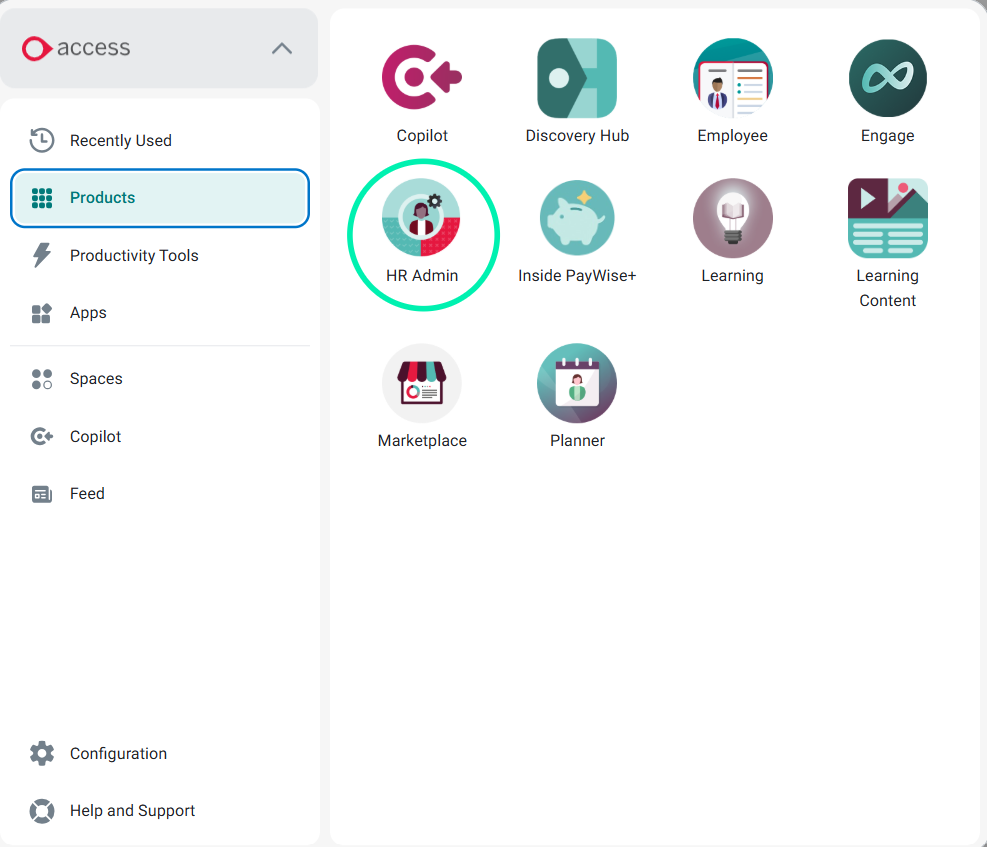Click the Configuration gear icon
This screenshot has width=987, height=847.
pyautogui.click(x=42, y=753)
